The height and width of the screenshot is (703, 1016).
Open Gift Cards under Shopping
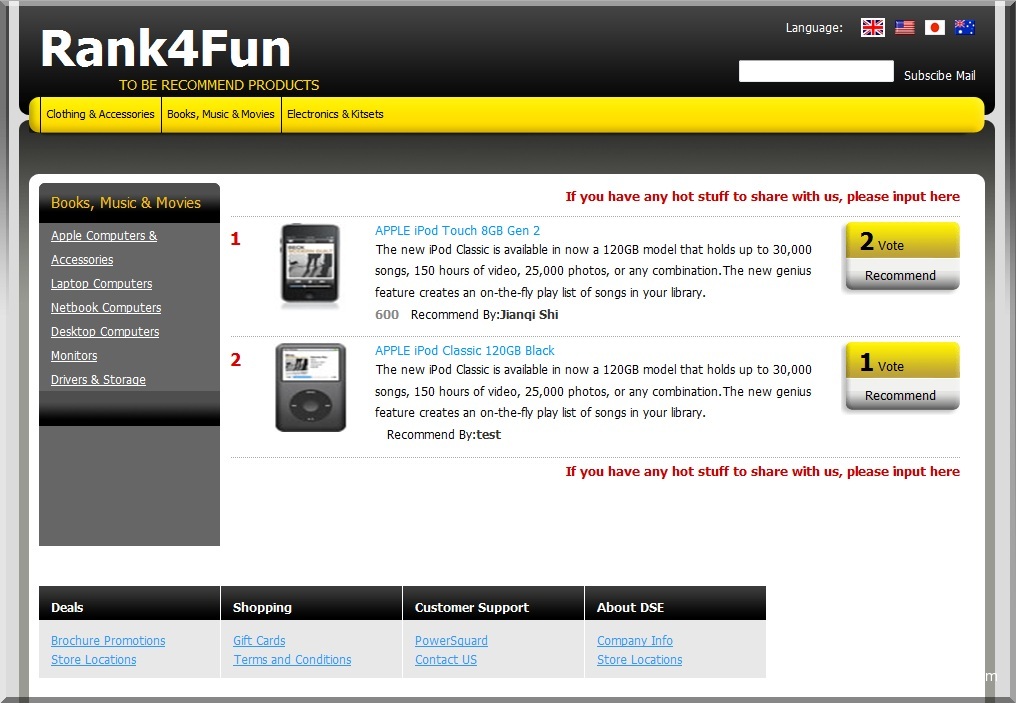point(259,641)
